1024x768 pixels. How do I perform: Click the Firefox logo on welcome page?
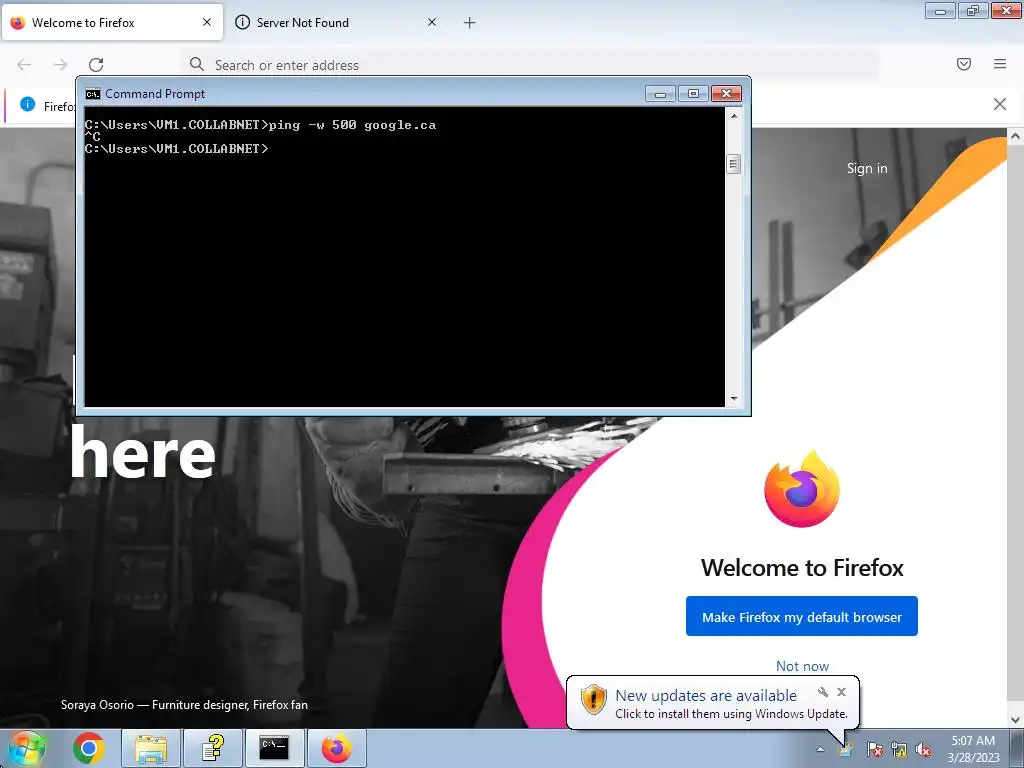[x=802, y=490]
